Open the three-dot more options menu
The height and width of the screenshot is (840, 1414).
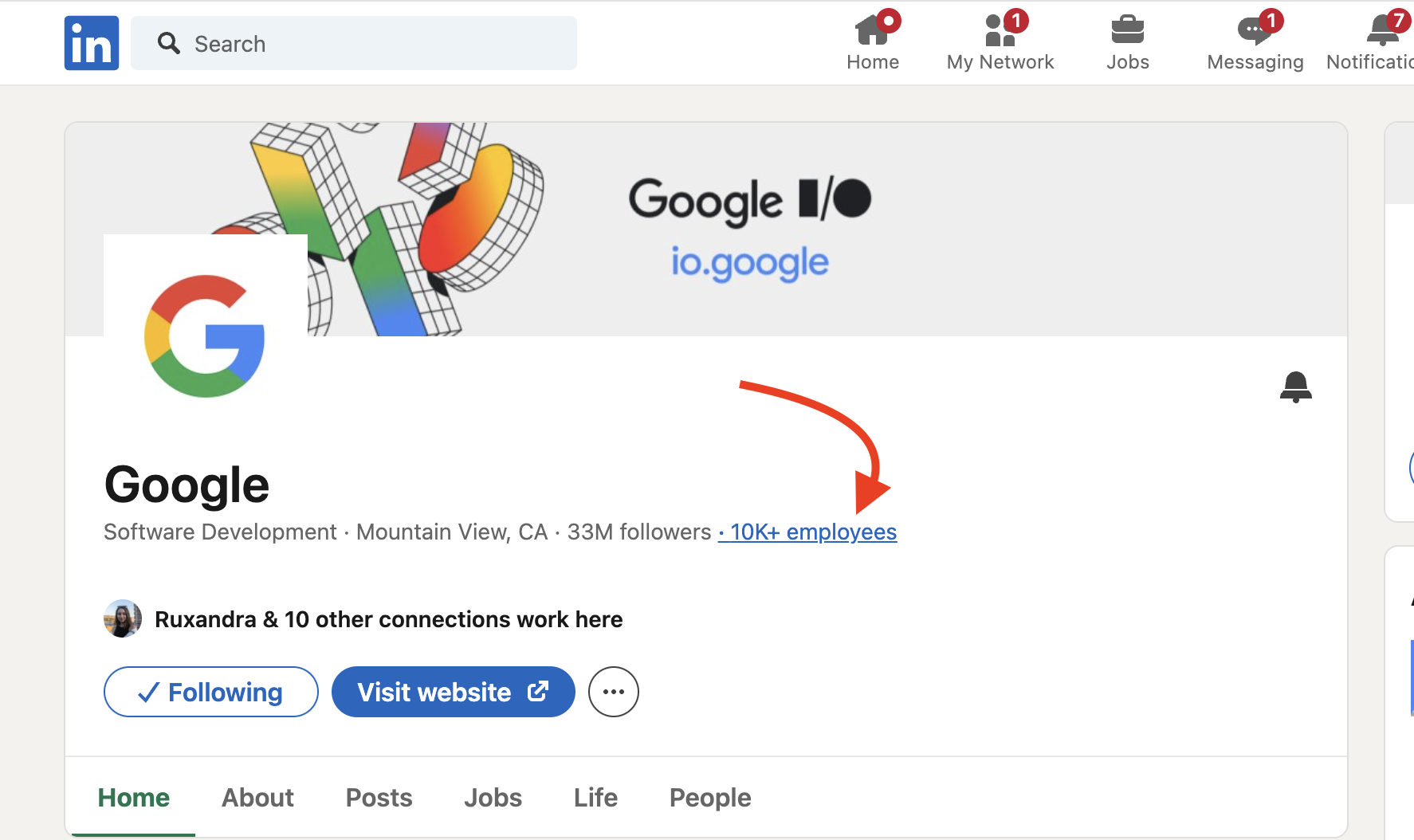pyautogui.click(x=614, y=692)
